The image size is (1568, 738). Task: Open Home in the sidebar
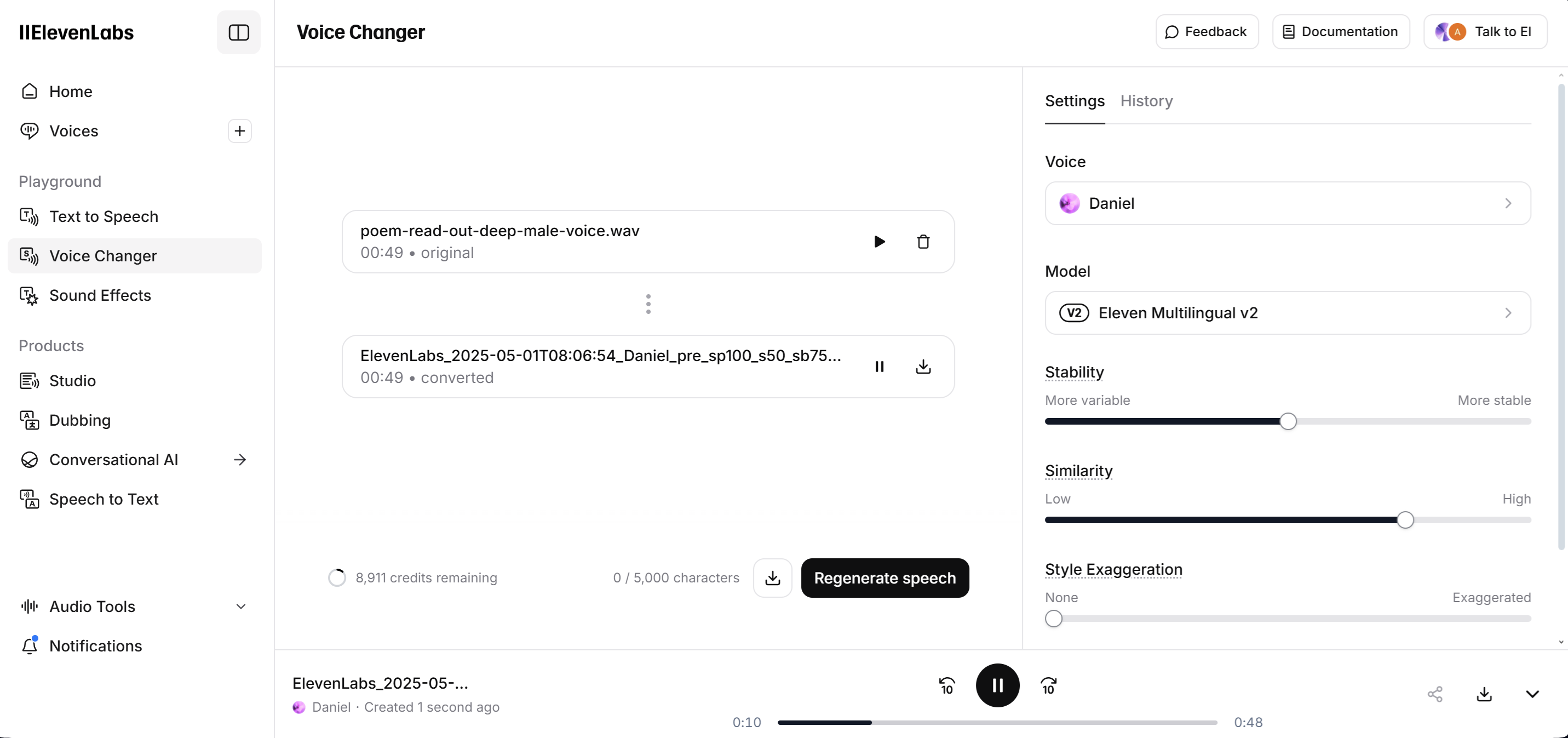pos(134,91)
